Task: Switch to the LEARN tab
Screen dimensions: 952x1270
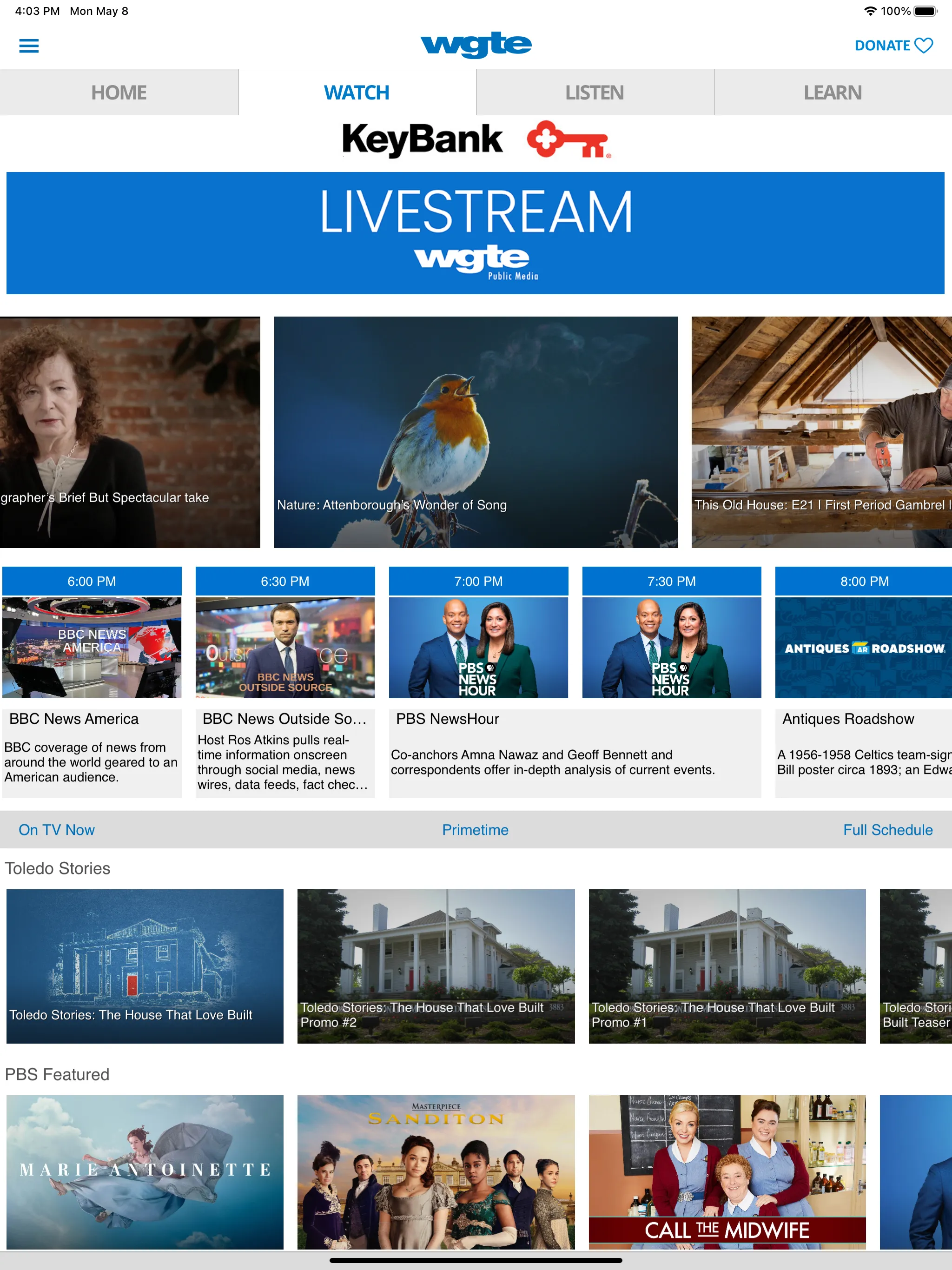Action: (x=833, y=93)
